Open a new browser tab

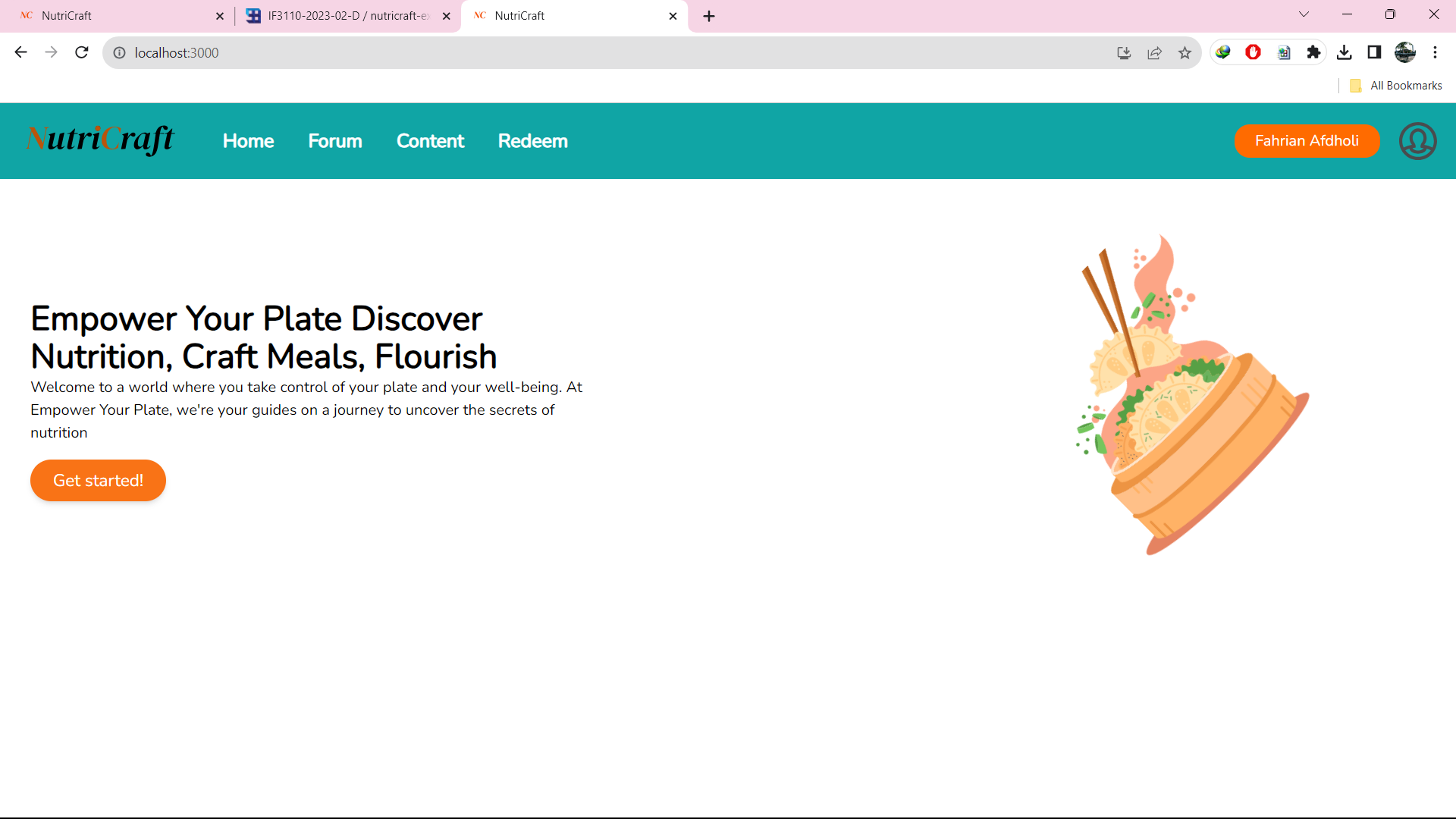click(x=709, y=16)
